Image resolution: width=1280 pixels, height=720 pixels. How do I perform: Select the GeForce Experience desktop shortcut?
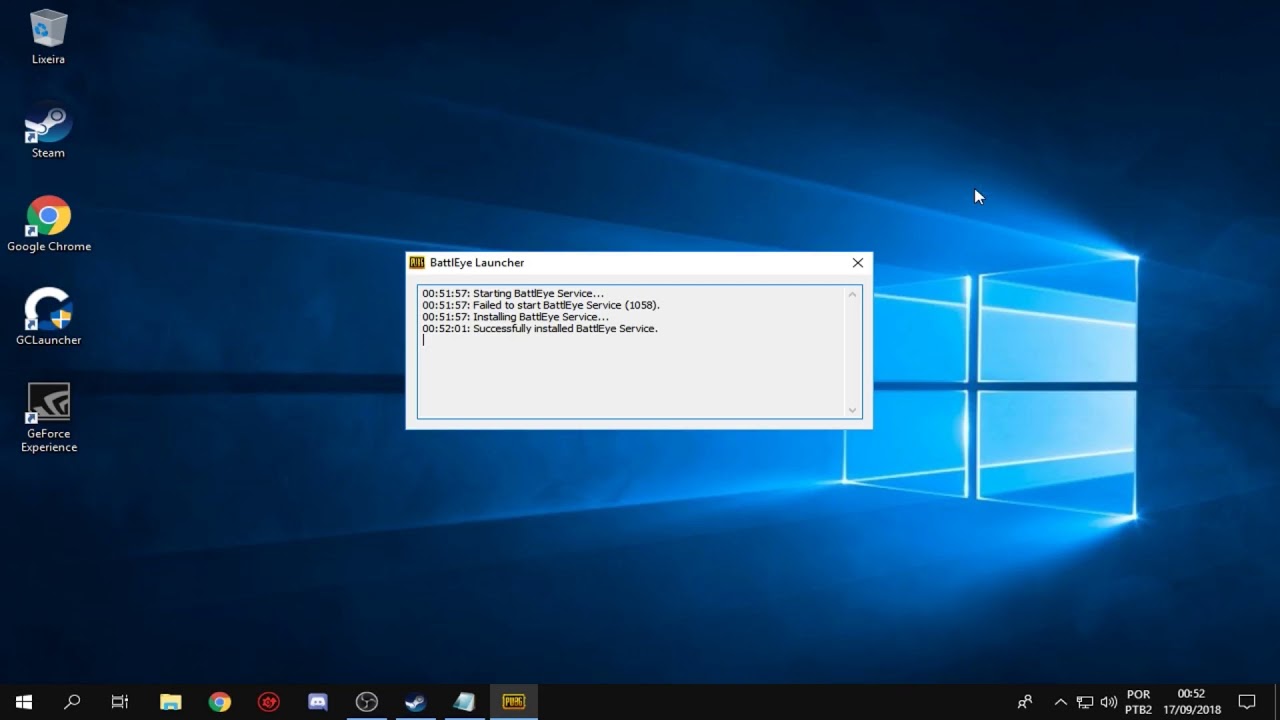click(x=48, y=418)
